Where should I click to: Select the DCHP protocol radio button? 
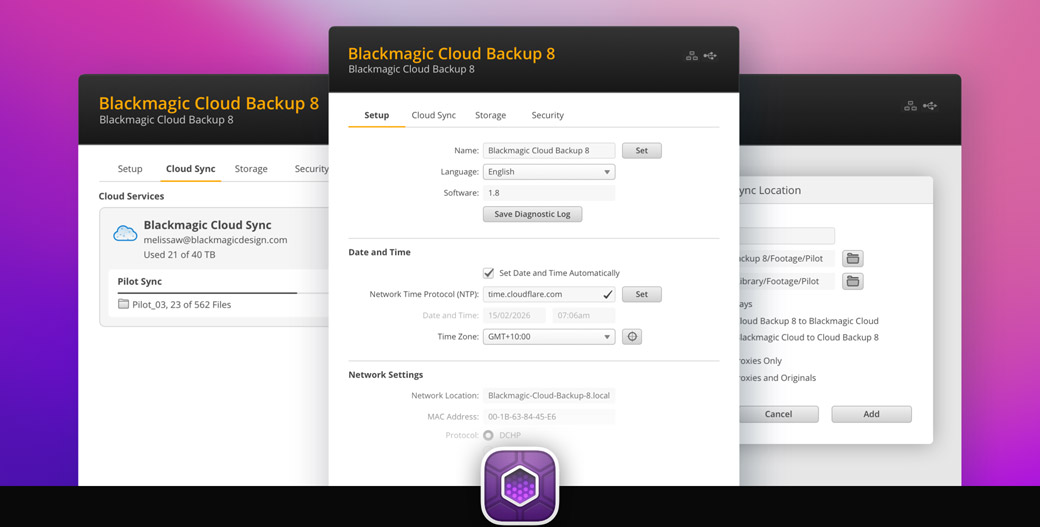tap(488, 436)
